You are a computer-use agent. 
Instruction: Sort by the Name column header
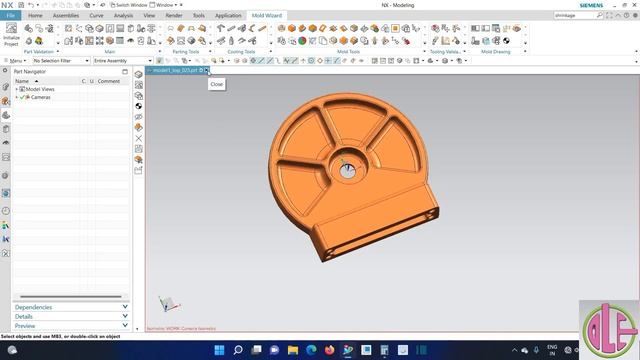coord(22,81)
